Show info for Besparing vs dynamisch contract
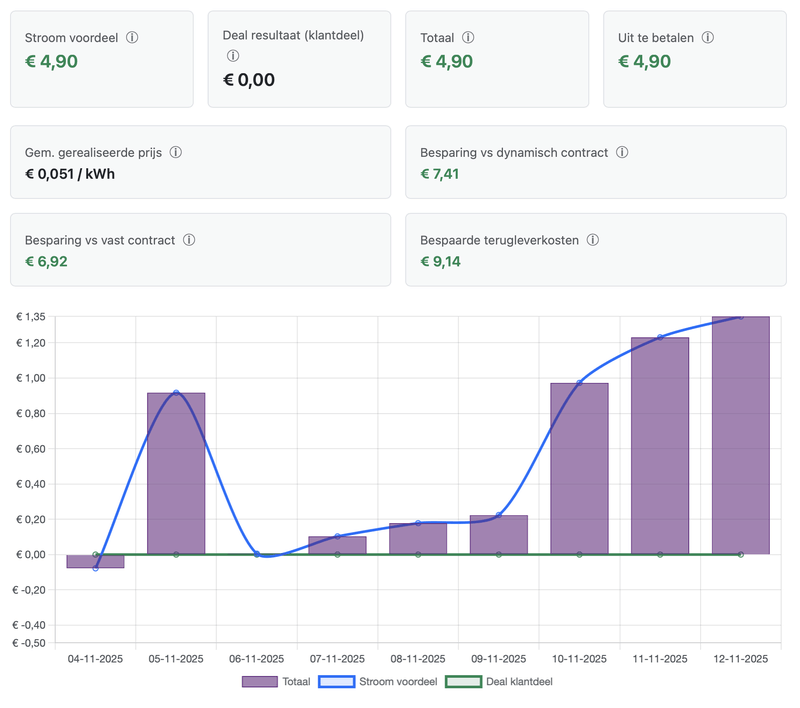This screenshot has width=800, height=708. click(x=622, y=153)
